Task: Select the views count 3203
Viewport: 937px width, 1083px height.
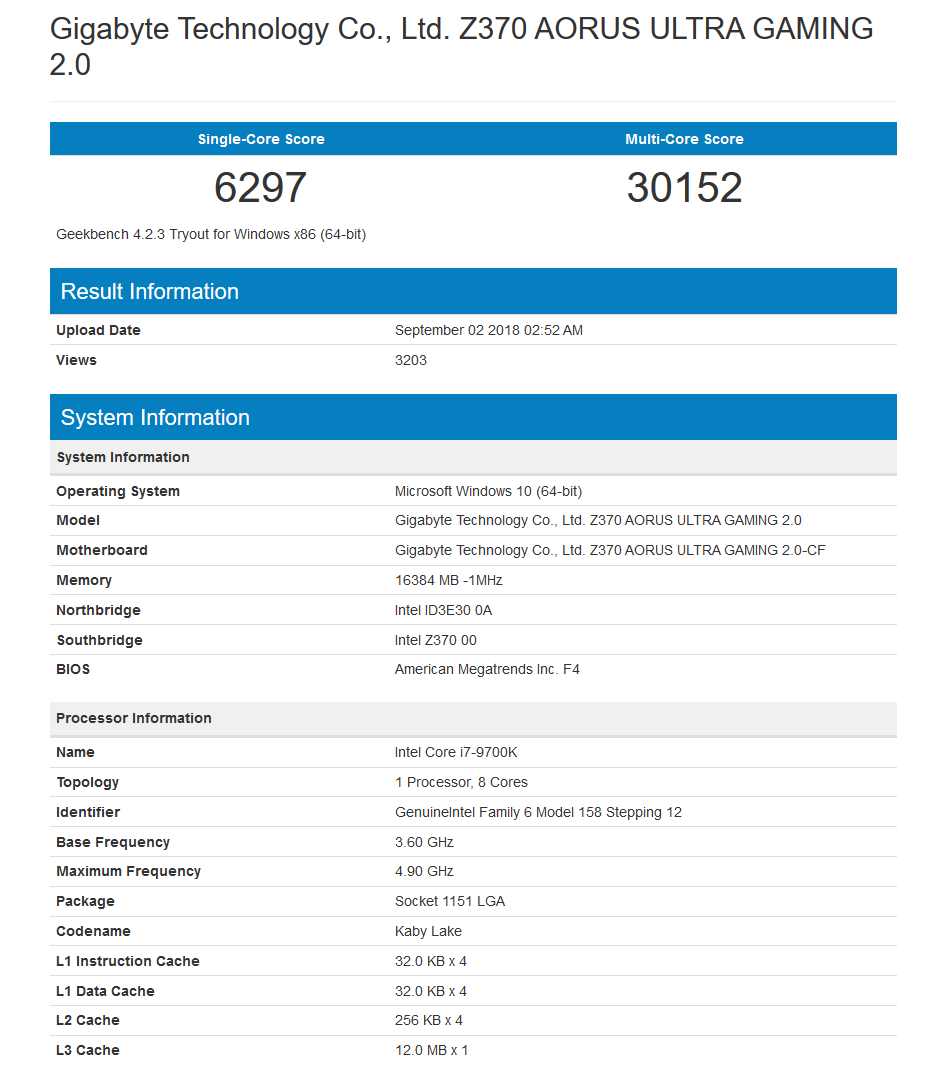Action: [x=411, y=360]
